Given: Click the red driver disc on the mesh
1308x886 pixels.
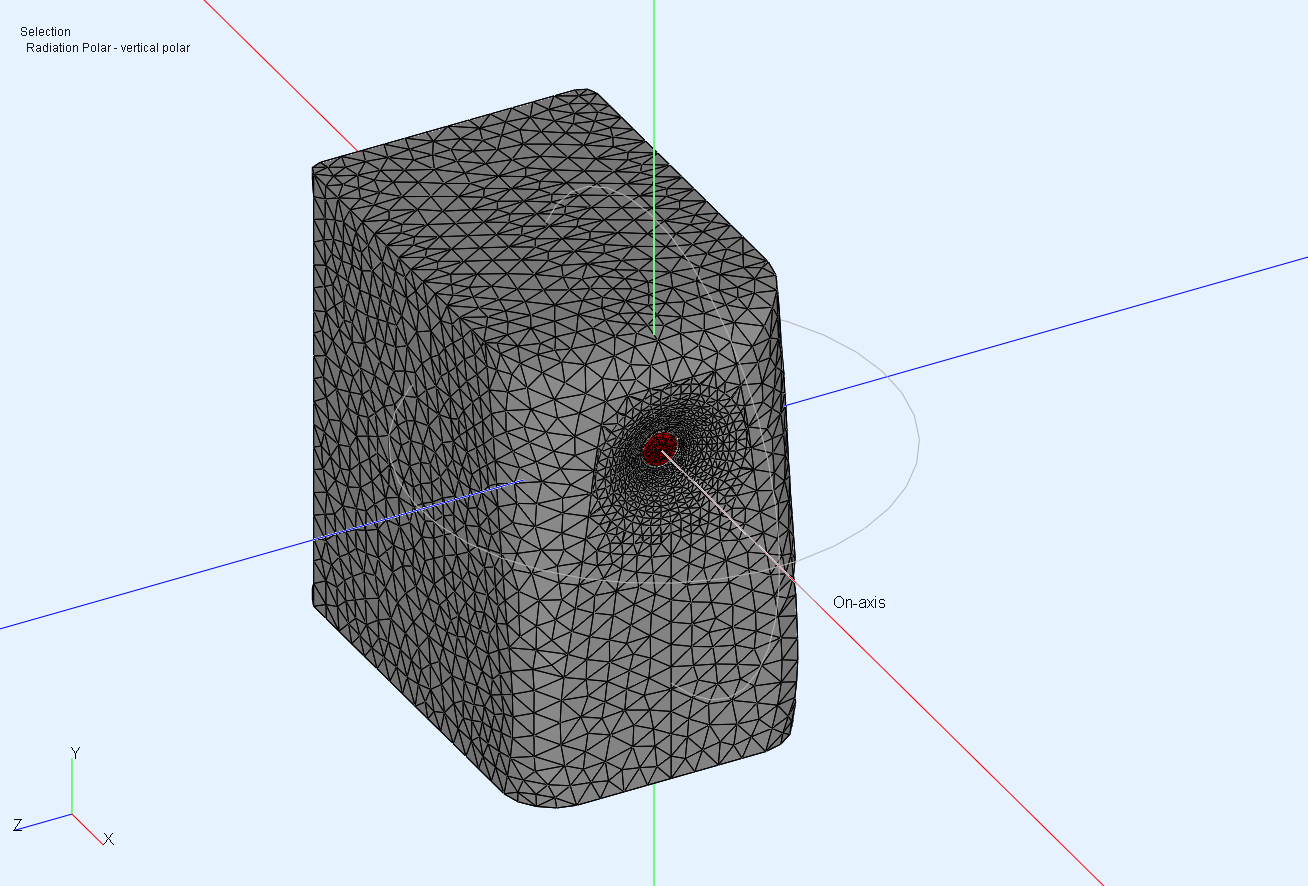Looking at the screenshot, I should coord(659,449).
